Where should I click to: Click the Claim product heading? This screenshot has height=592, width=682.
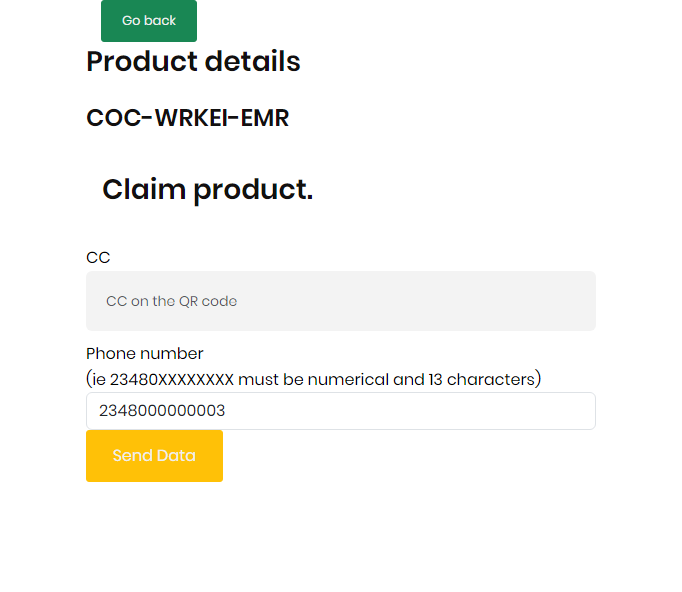coord(207,190)
